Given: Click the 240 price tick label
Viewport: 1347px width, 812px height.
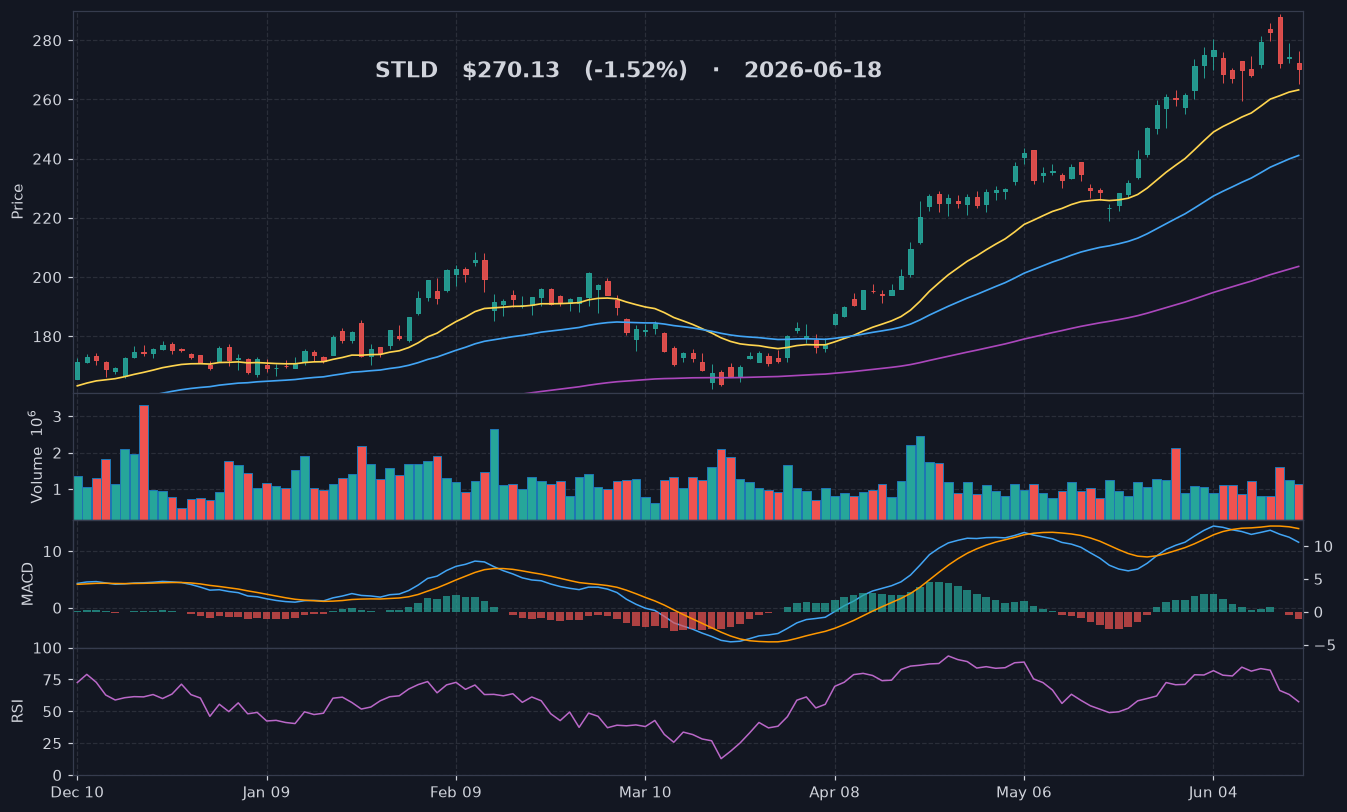Looking at the screenshot, I should point(50,160).
